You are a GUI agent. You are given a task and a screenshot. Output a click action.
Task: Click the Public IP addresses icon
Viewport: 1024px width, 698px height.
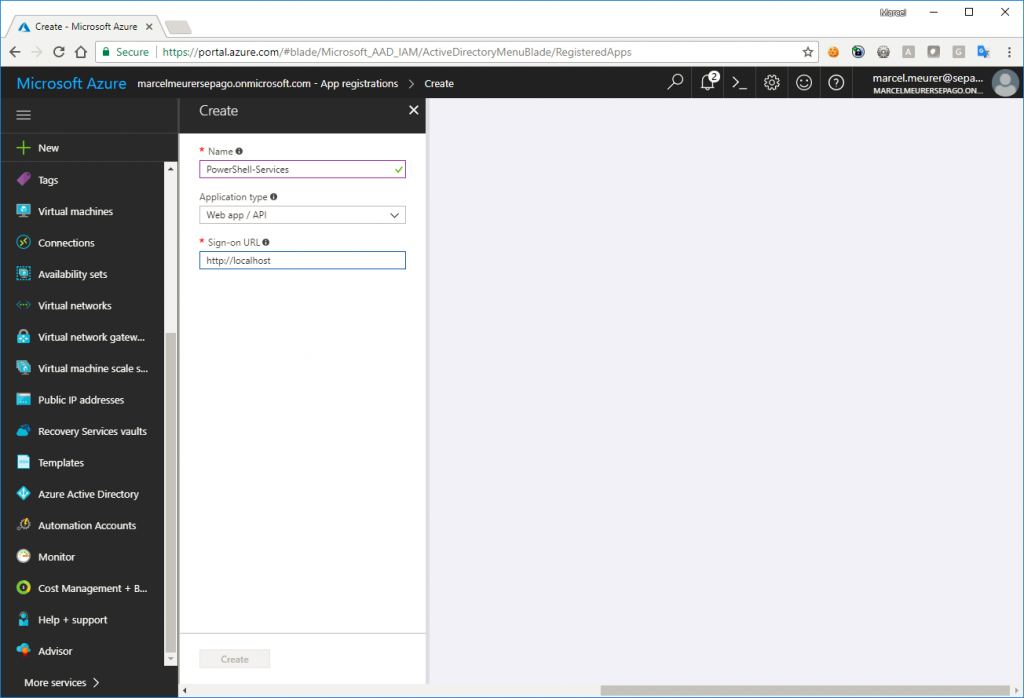[x=24, y=399]
